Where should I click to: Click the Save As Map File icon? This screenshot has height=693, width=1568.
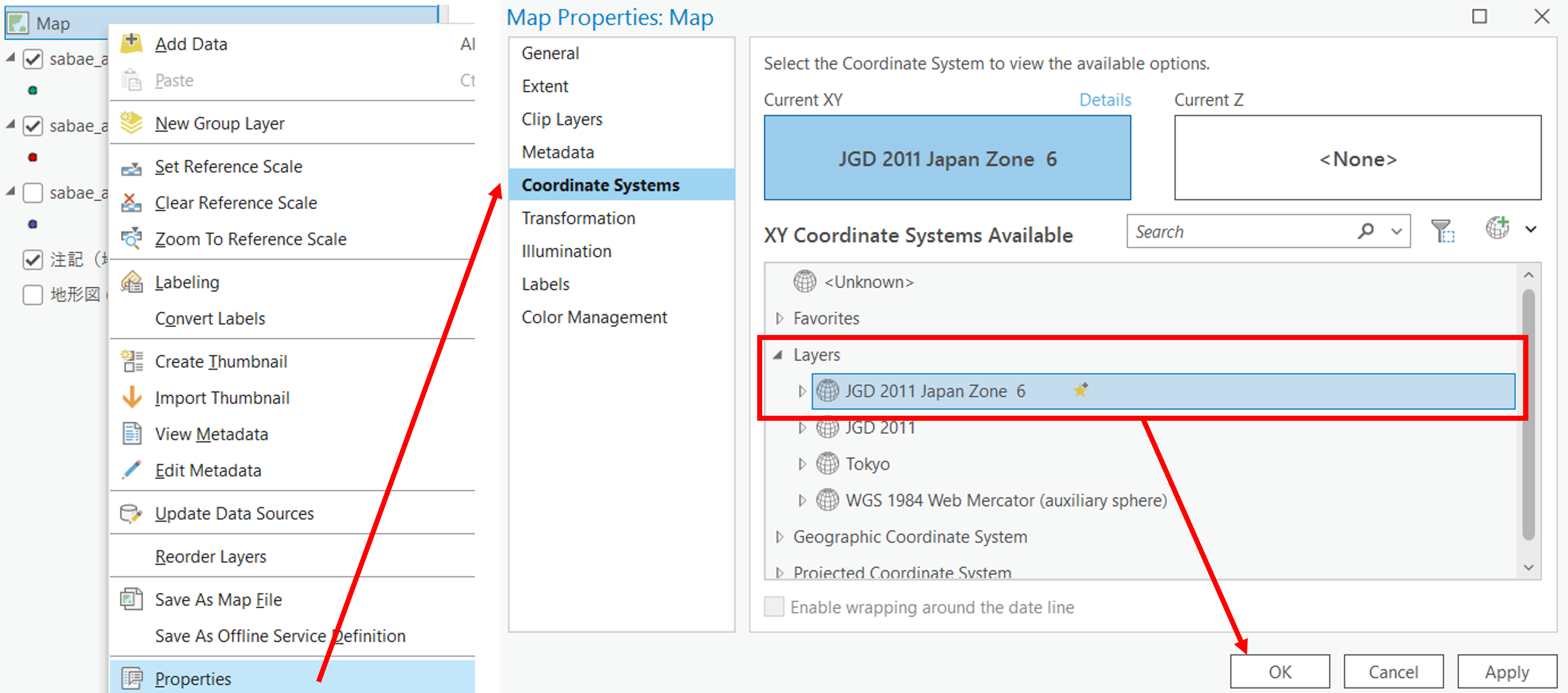point(131,599)
